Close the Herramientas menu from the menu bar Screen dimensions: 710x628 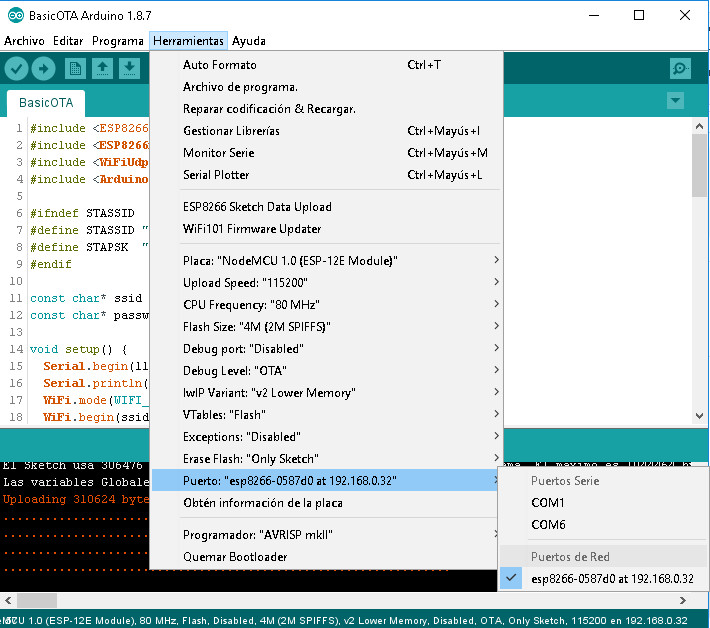pyautogui.click(x=188, y=41)
